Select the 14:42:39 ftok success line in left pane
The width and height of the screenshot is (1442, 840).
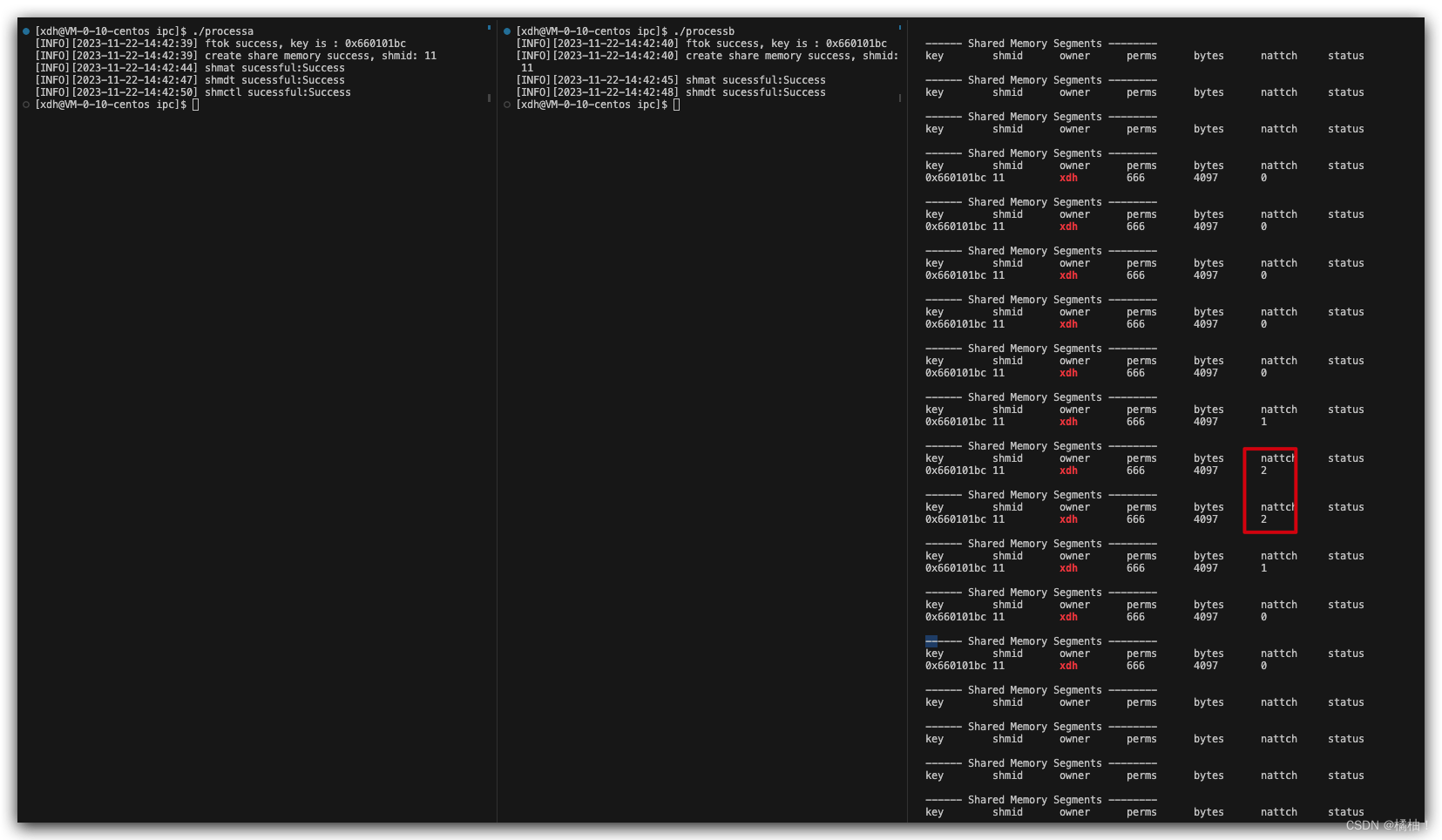pos(220,44)
